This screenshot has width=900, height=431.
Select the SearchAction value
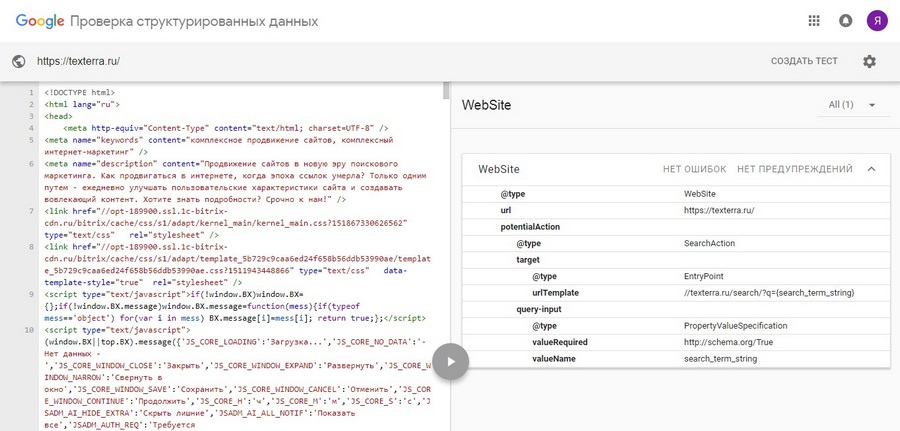[709, 243]
